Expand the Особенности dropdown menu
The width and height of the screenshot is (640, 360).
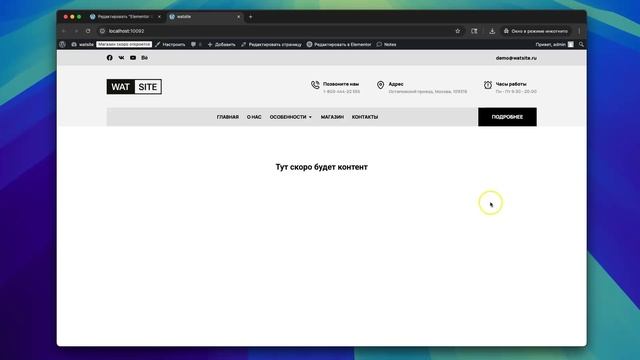click(x=291, y=117)
